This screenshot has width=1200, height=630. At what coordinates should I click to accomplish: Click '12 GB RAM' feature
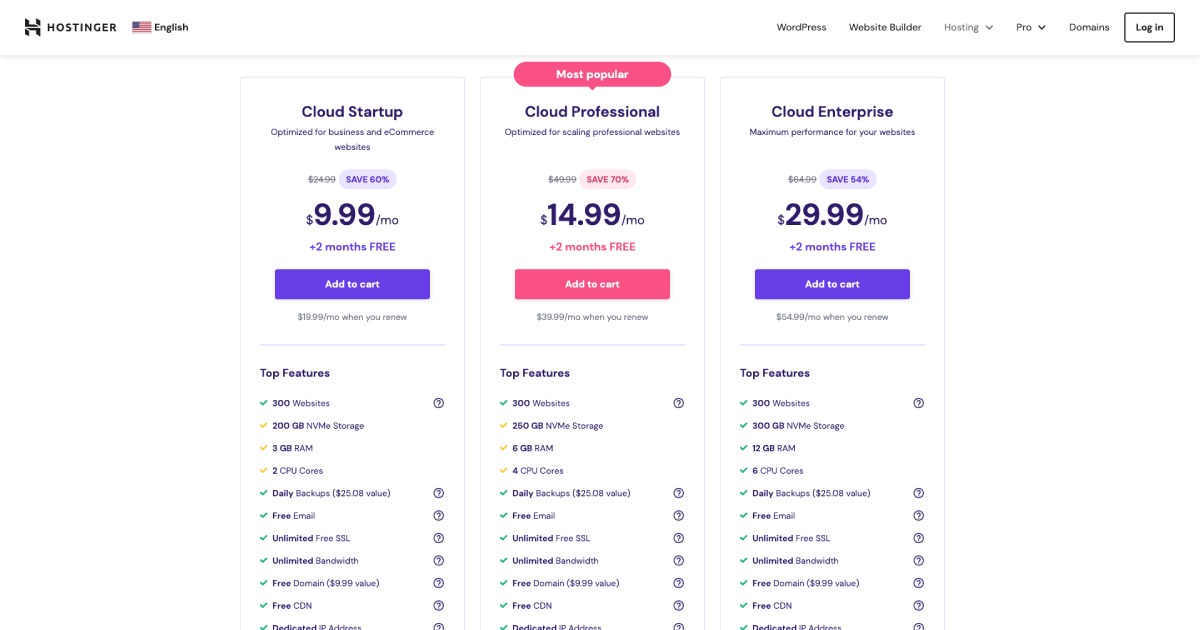[774, 448]
